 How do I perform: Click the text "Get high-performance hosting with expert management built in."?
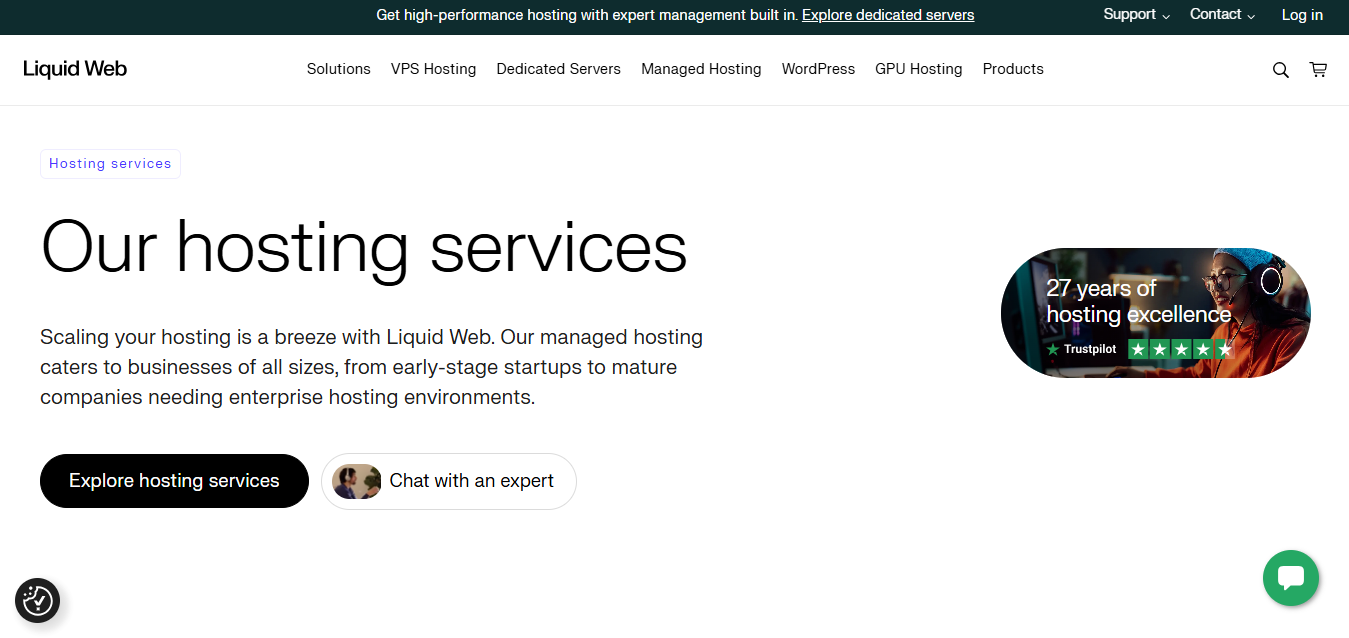tap(587, 15)
